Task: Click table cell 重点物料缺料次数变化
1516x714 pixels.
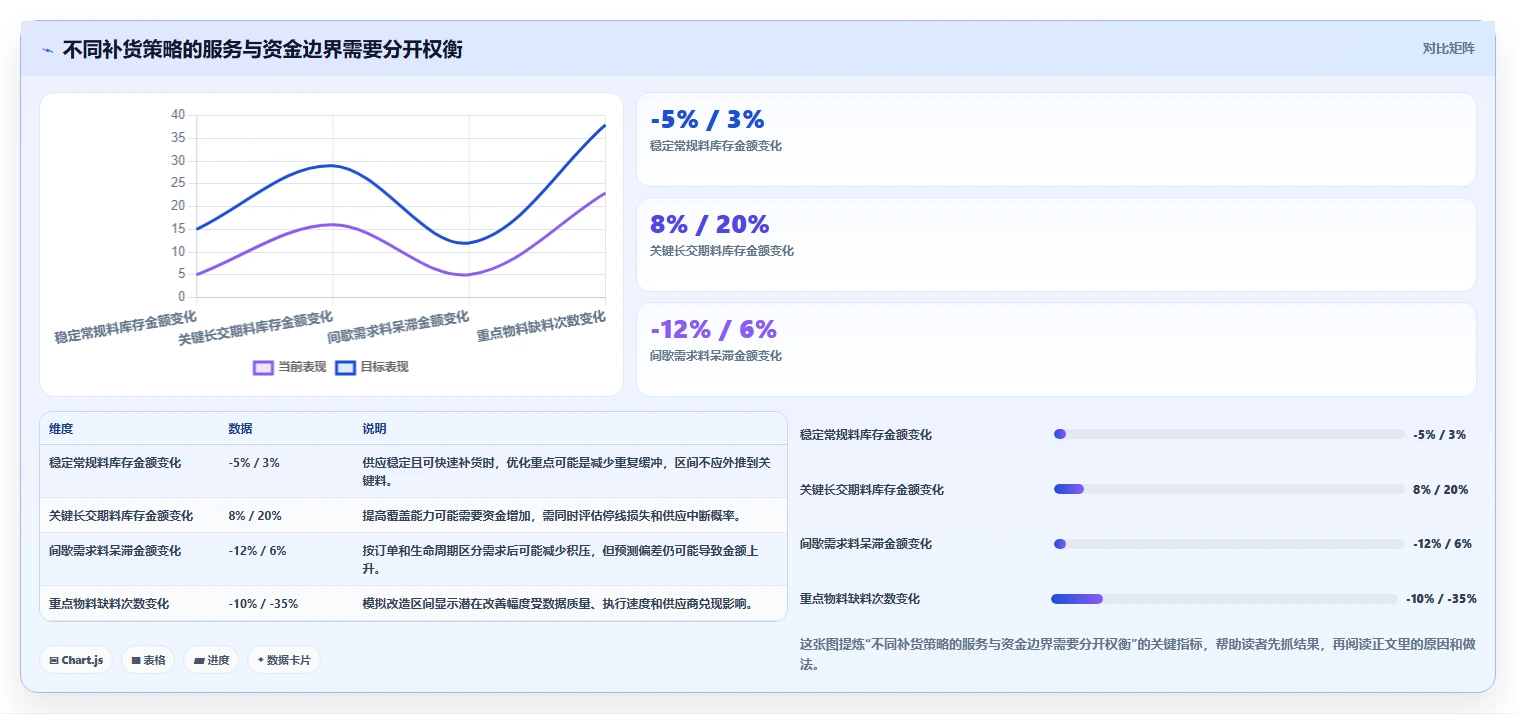Action: [x=109, y=604]
